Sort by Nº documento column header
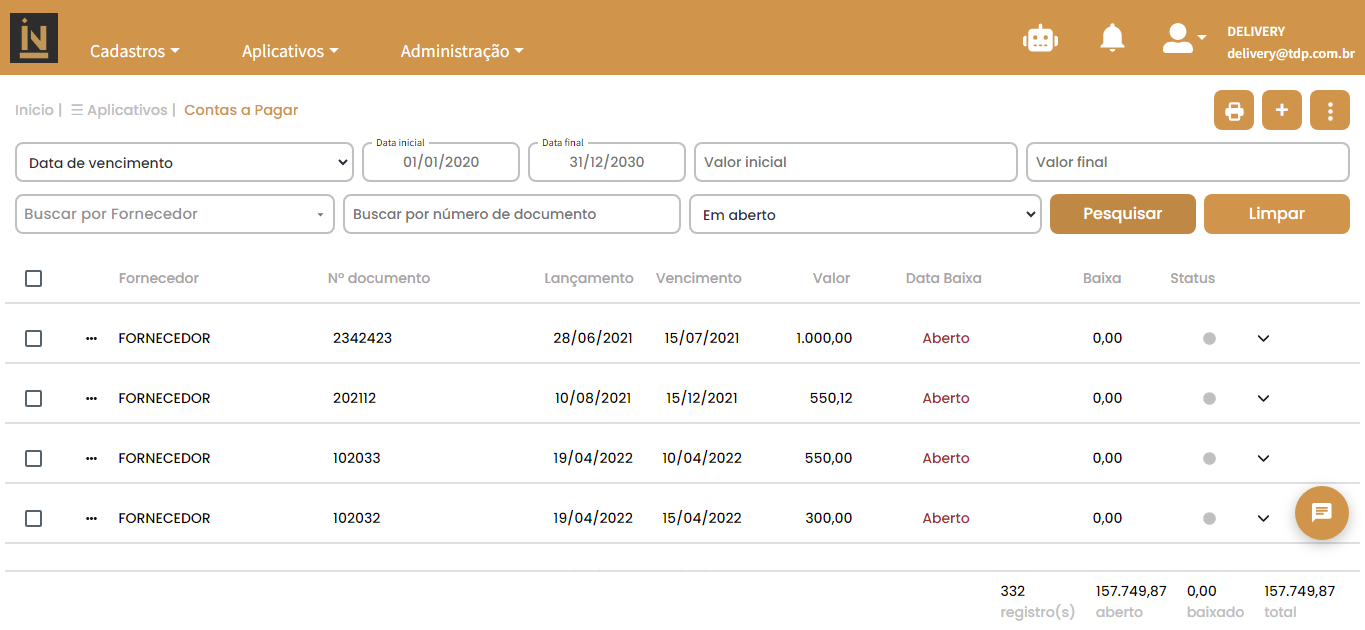The image size is (1365, 630). (x=379, y=279)
